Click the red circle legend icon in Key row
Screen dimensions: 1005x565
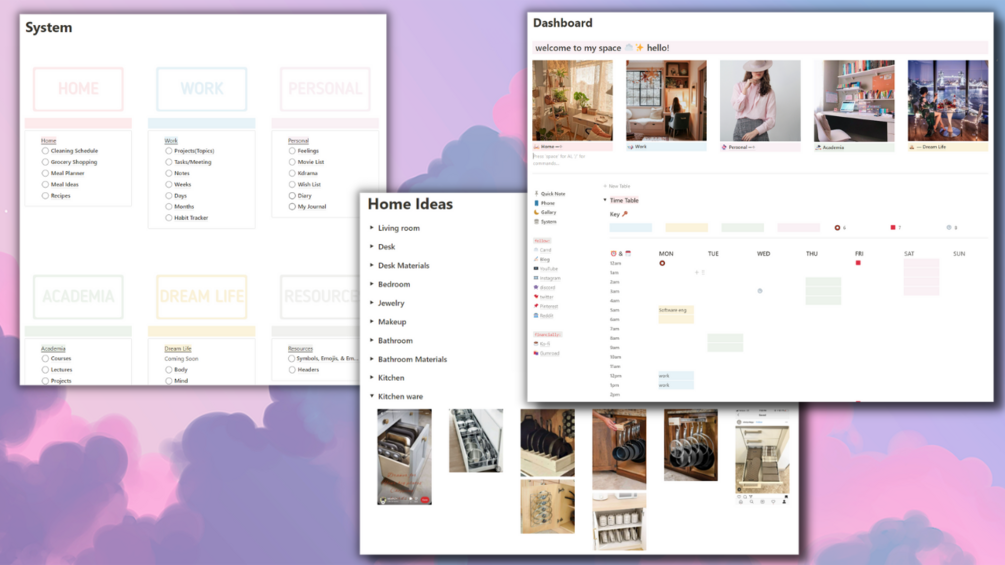click(x=837, y=227)
